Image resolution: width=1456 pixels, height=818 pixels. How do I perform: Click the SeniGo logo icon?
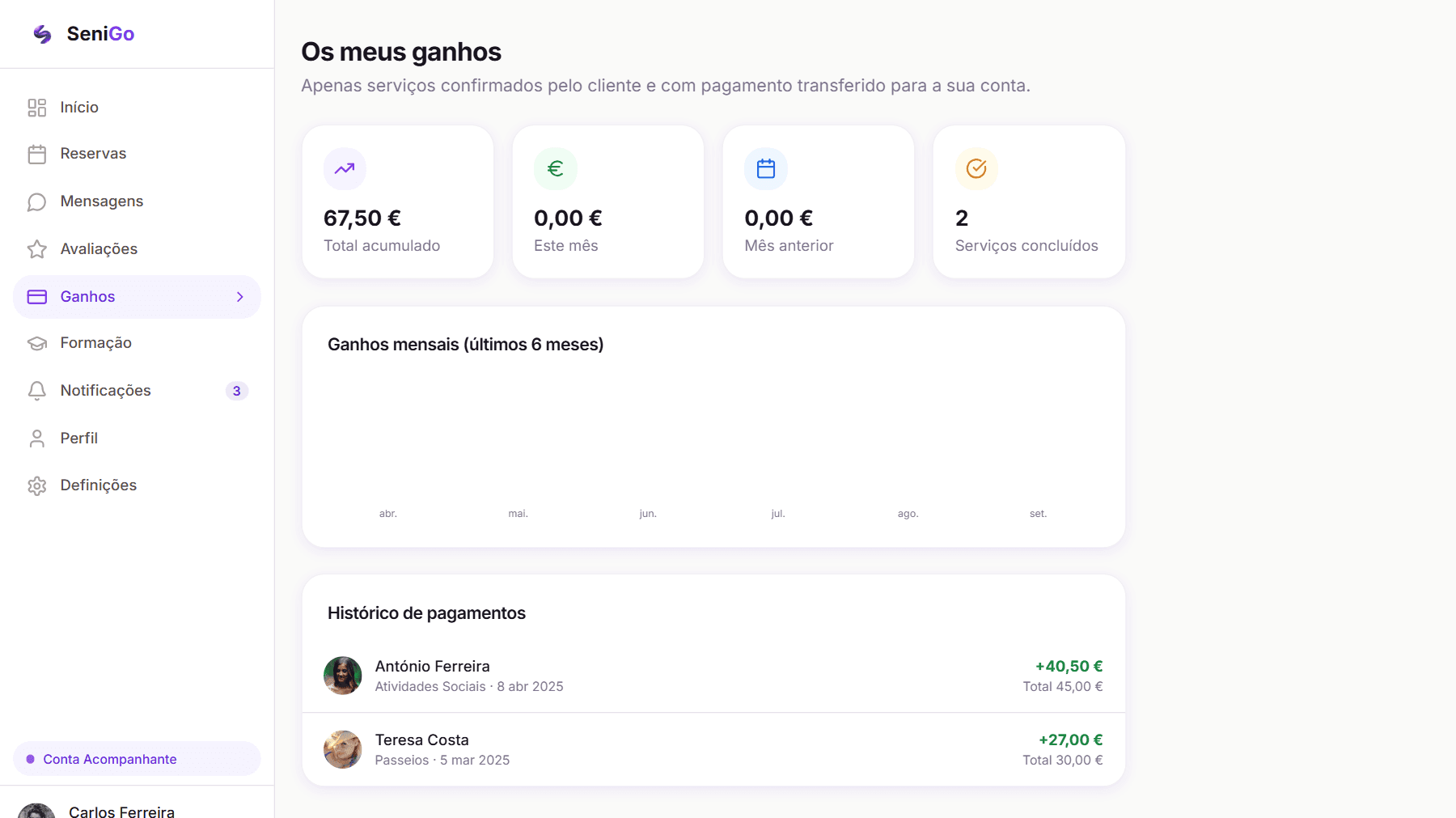[x=42, y=34]
